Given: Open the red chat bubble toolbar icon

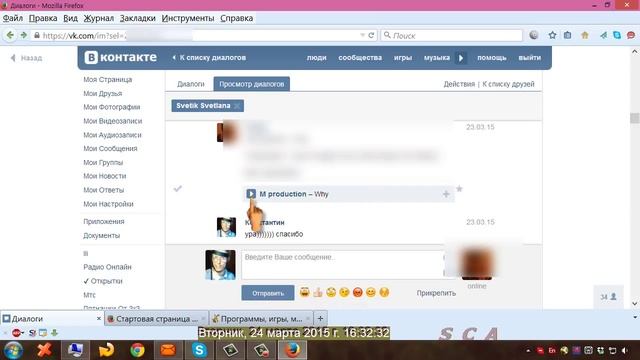Looking at the screenshot, I should 631,36.
